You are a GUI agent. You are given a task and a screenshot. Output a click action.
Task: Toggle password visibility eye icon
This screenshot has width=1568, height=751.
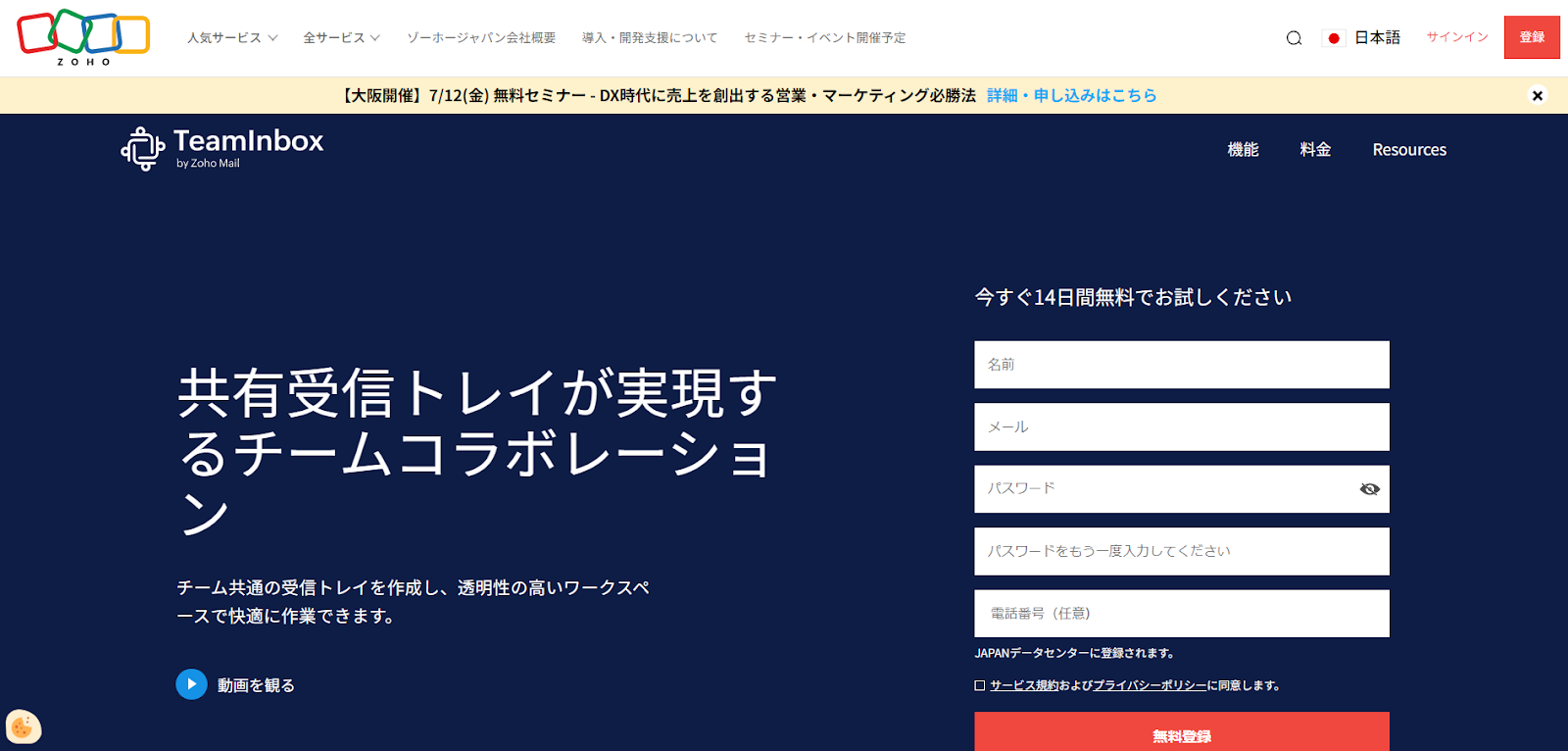point(1369,489)
